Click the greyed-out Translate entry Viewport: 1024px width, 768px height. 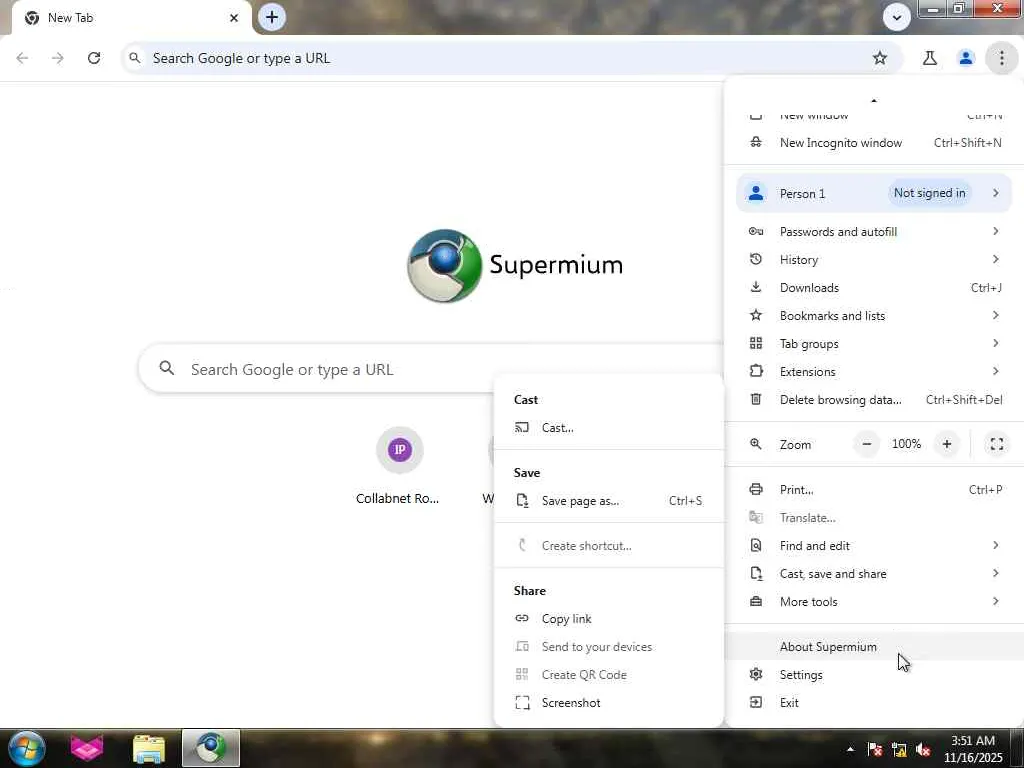874,517
